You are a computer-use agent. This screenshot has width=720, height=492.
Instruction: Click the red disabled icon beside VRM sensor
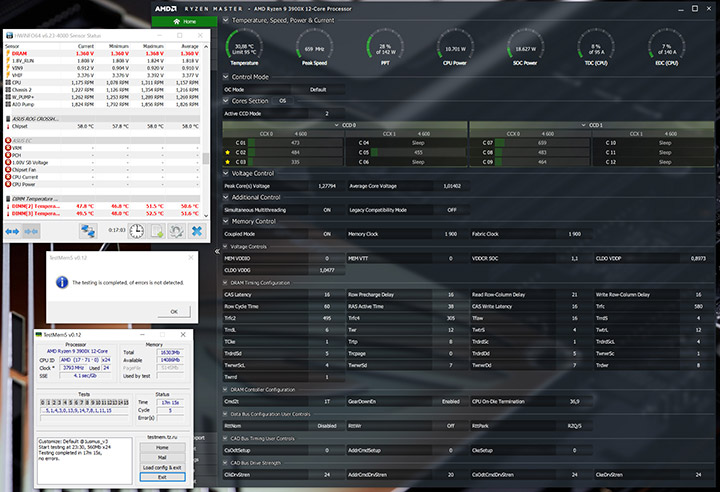[8, 148]
